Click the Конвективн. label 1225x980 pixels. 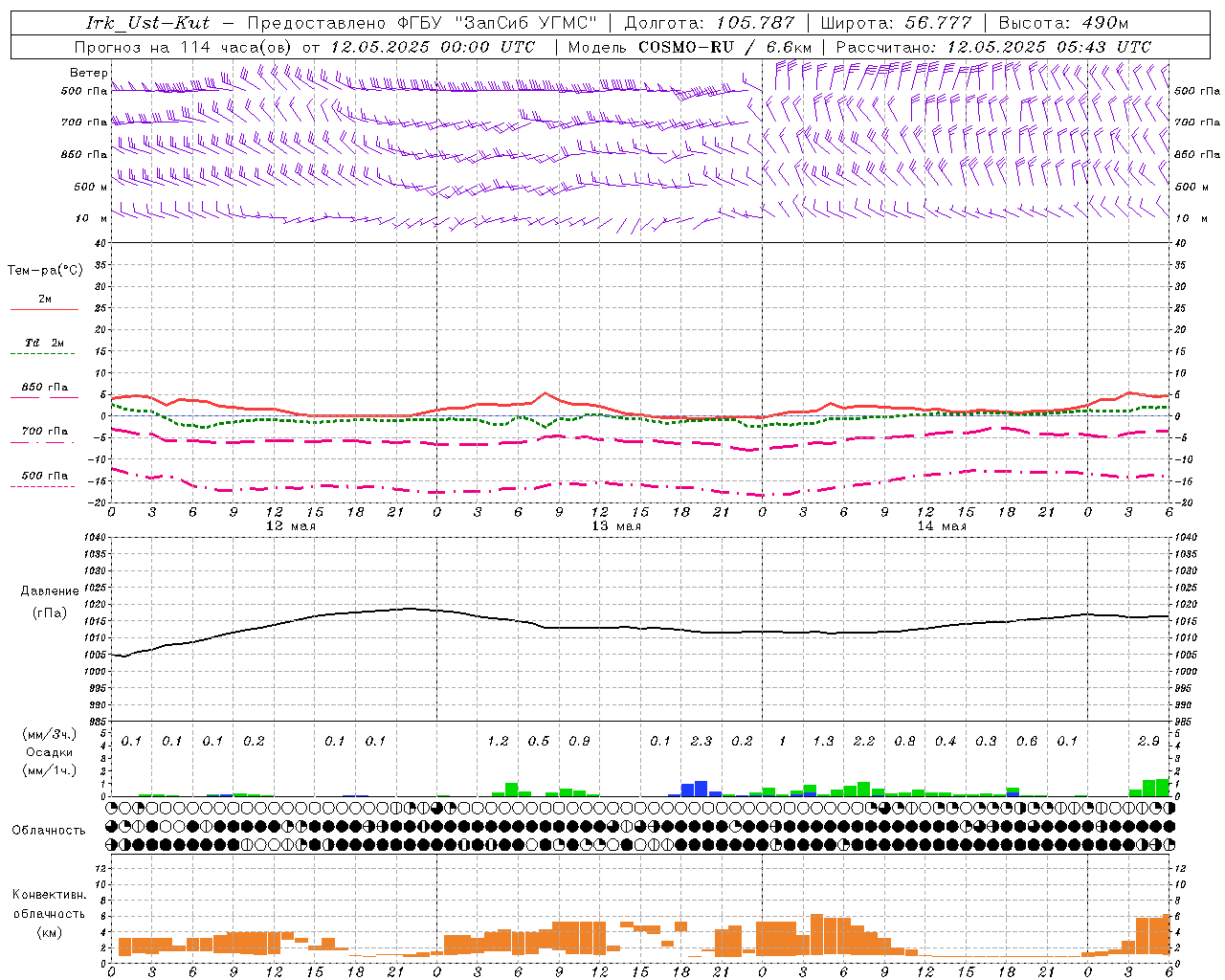(50, 895)
